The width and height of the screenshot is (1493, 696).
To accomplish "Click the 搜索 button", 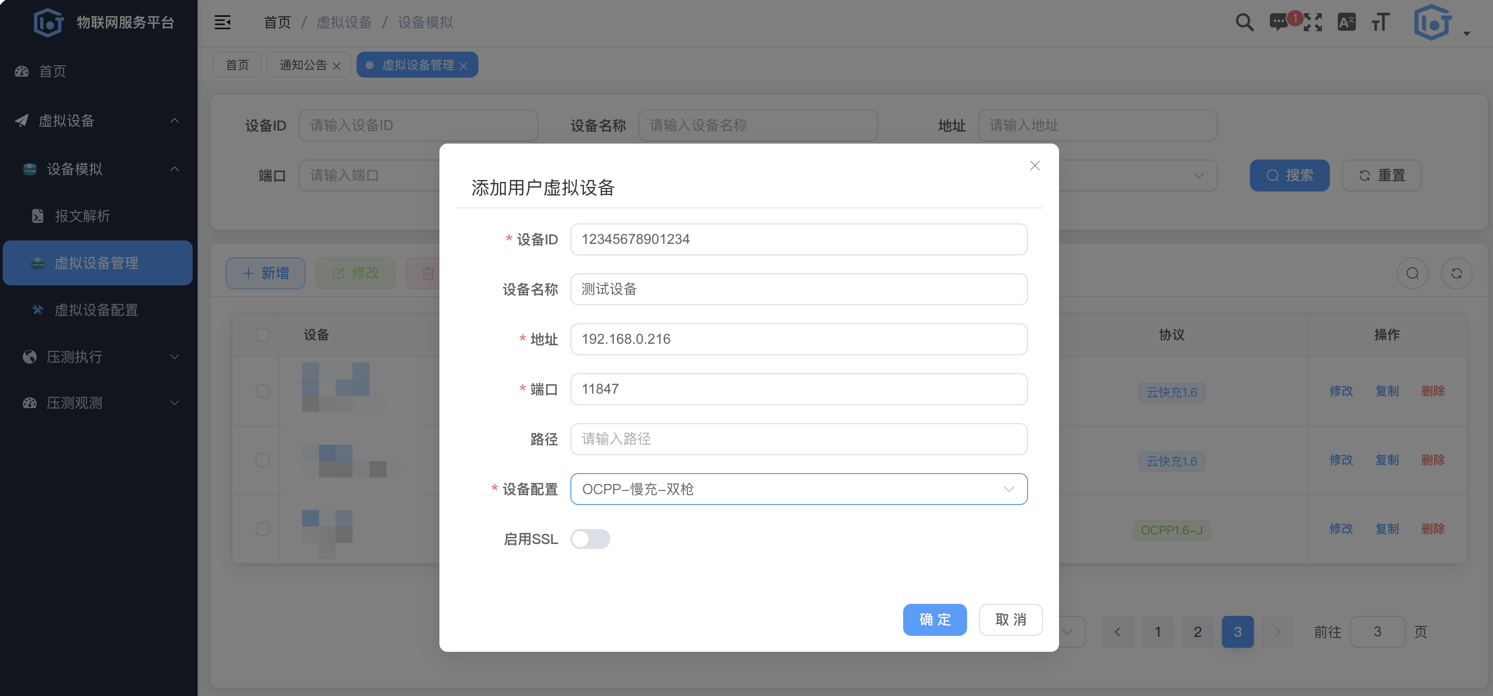I will pos(1290,175).
